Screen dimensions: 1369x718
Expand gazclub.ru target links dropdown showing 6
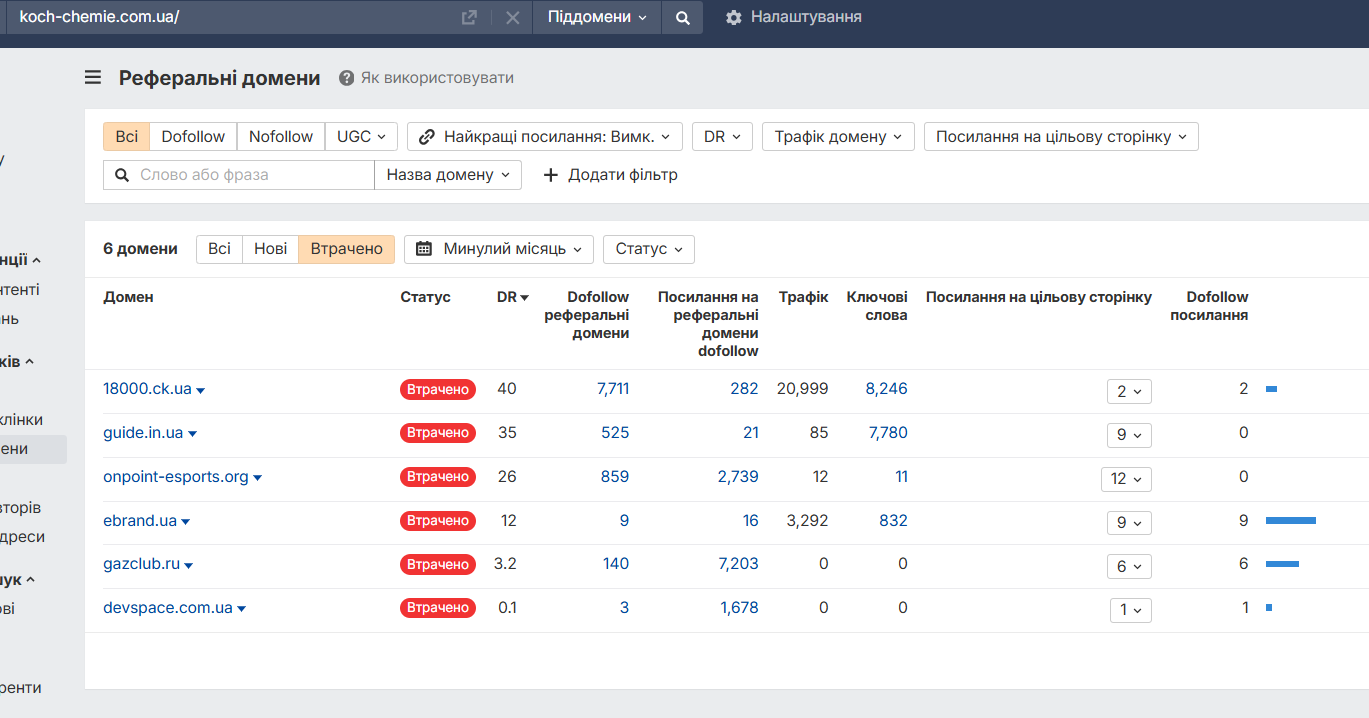click(1129, 567)
